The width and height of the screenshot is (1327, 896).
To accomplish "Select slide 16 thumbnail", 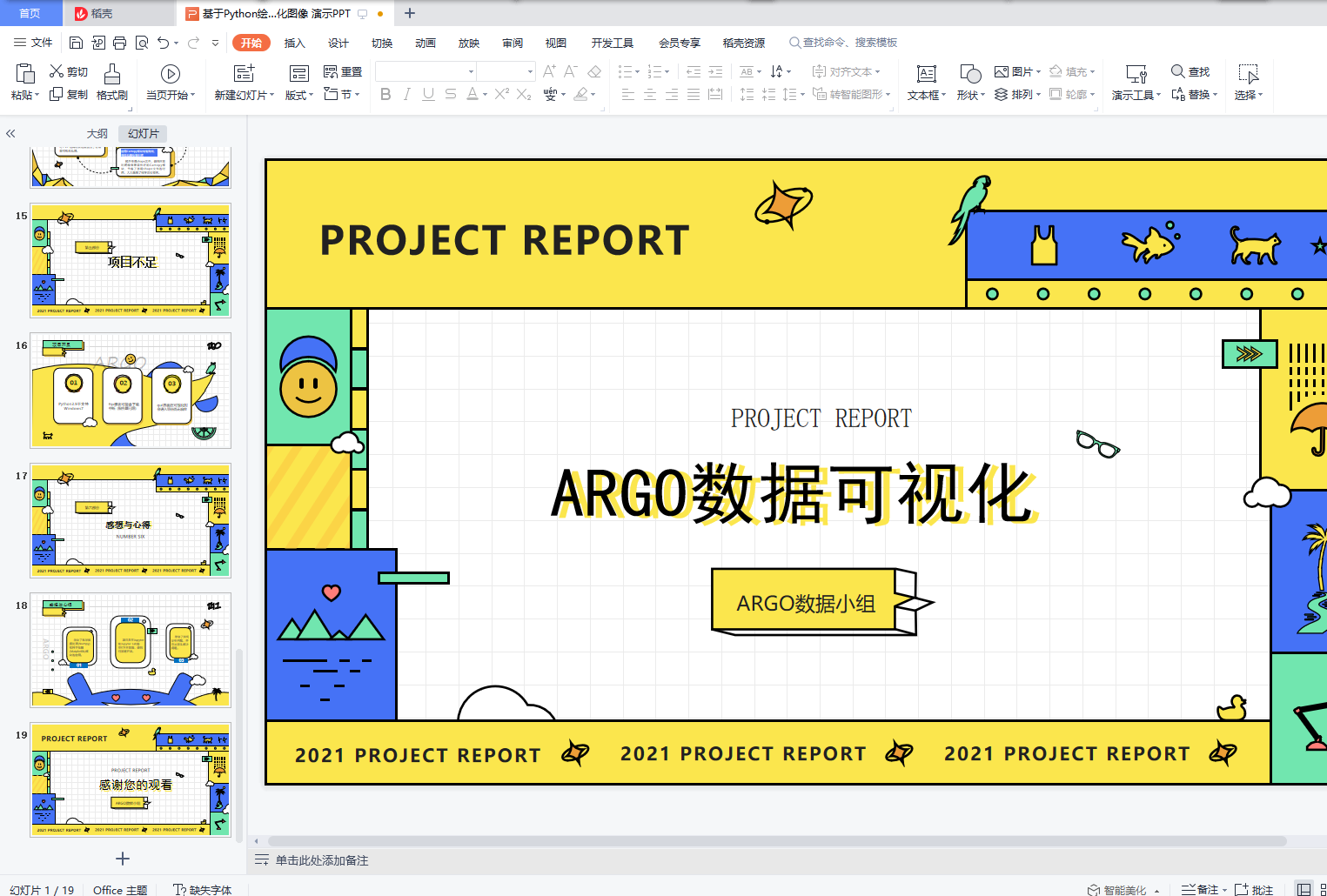I will pyautogui.click(x=131, y=391).
